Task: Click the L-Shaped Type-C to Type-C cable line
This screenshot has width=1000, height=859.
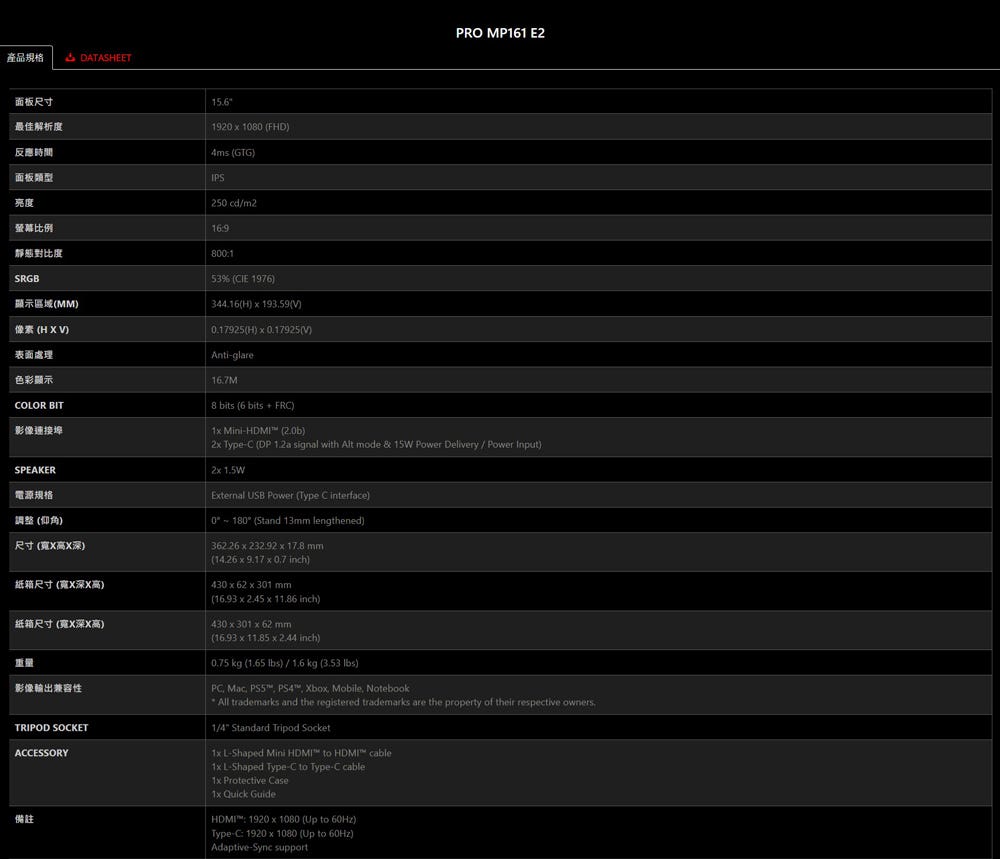Action: (288, 767)
